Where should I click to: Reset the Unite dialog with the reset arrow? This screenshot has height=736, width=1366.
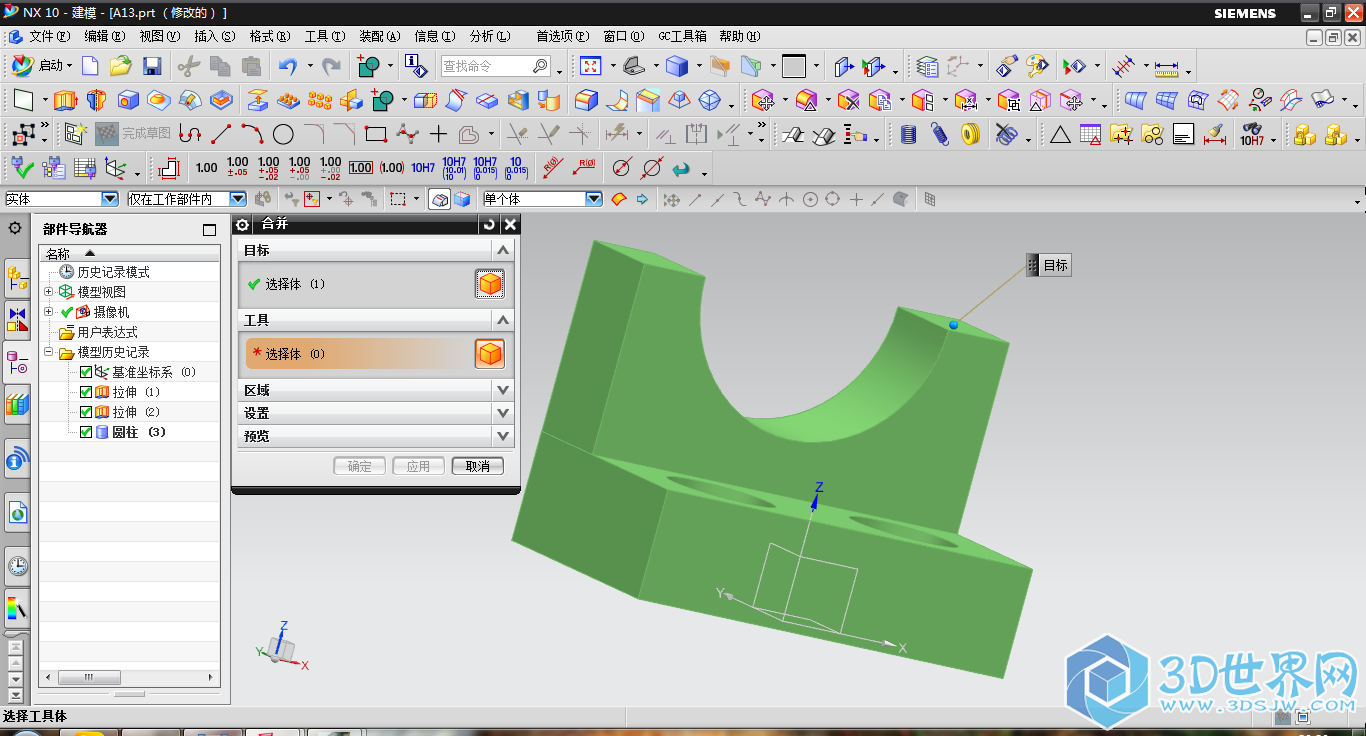coord(489,225)
